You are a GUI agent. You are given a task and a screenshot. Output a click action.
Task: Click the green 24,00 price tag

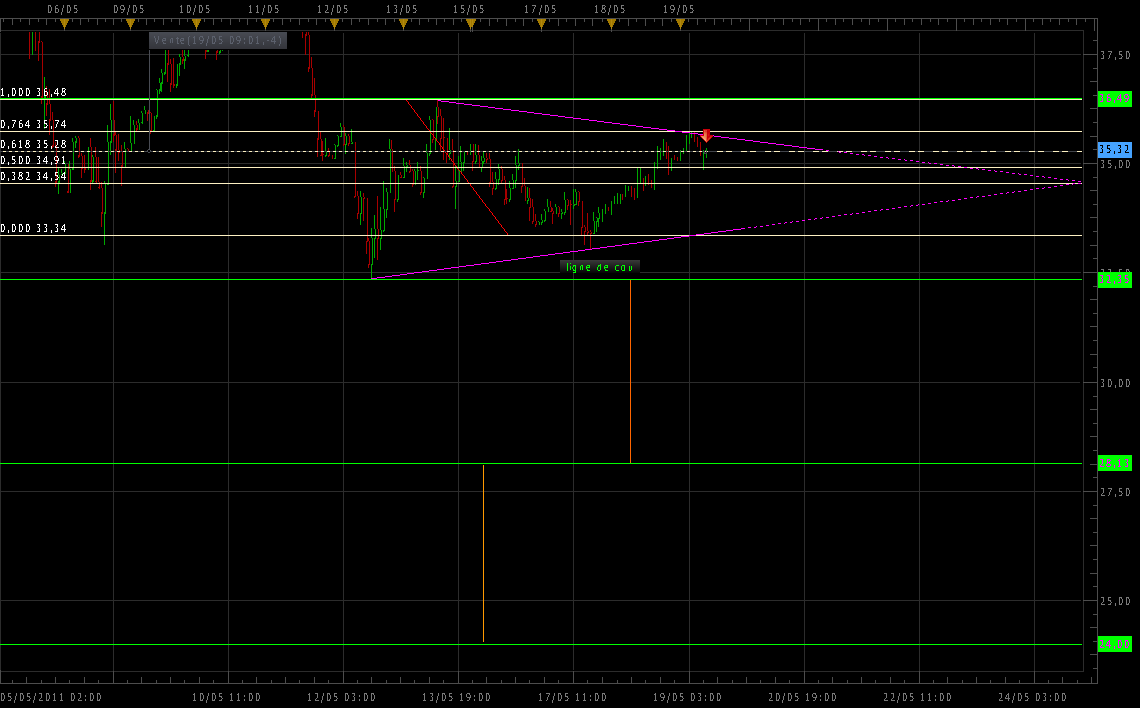pyautogui.click(x=1114, y=644)
